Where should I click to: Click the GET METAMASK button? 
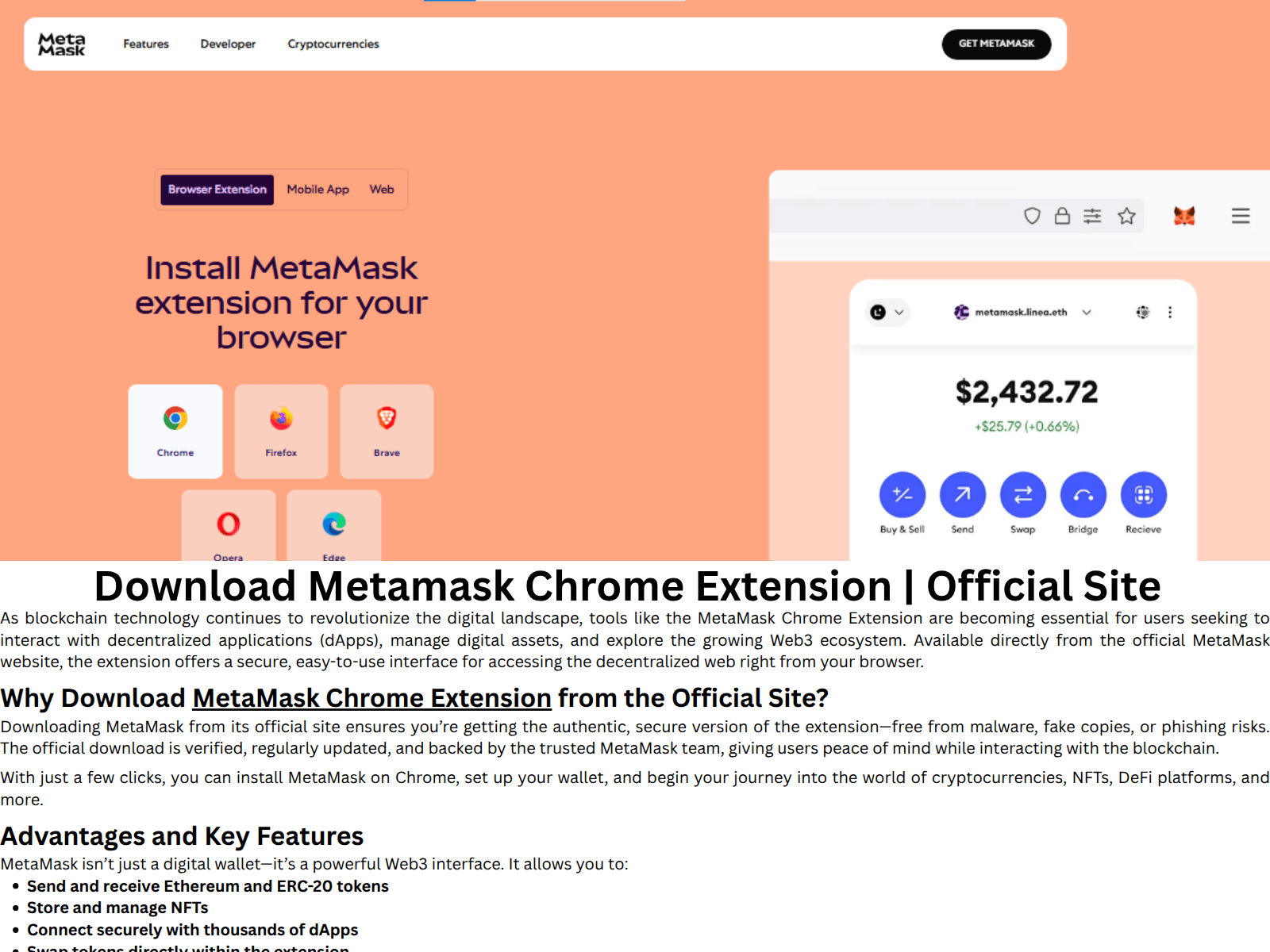coord(996,44)
